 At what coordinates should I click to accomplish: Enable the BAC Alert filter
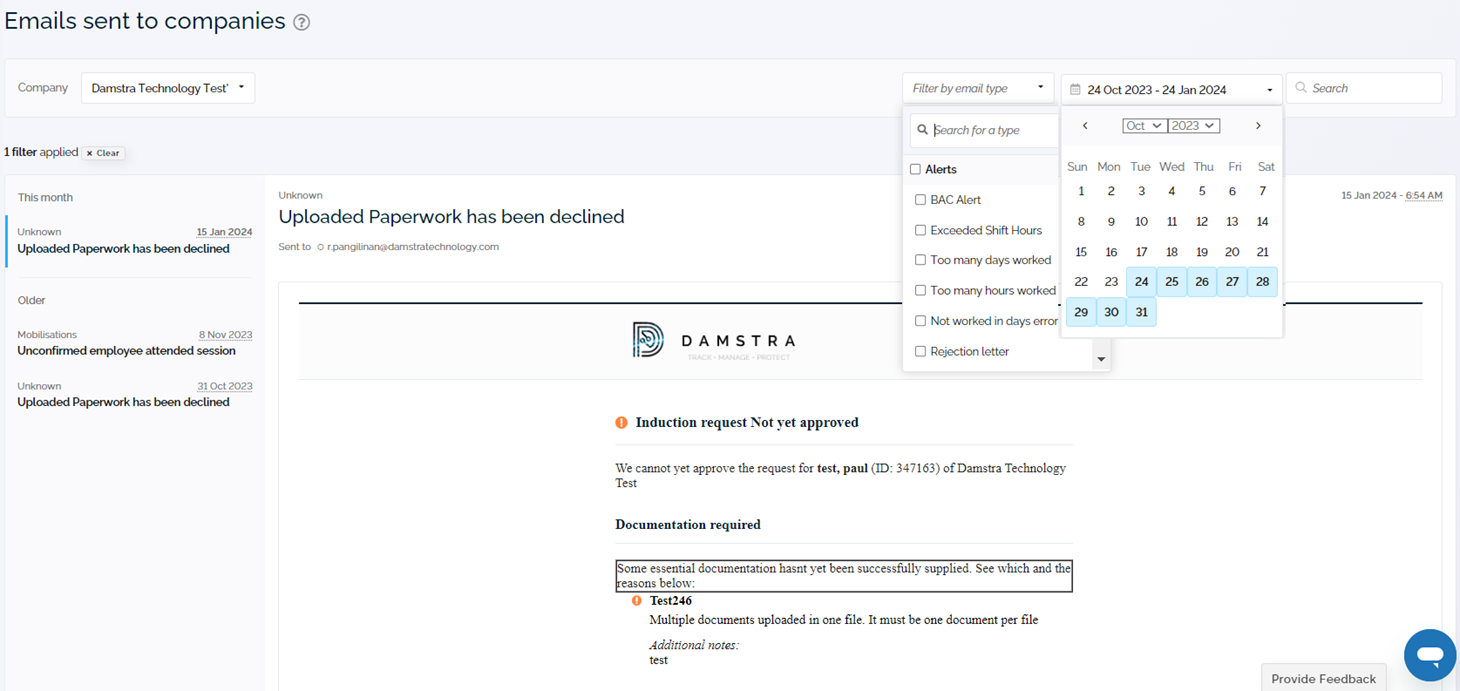921,199
